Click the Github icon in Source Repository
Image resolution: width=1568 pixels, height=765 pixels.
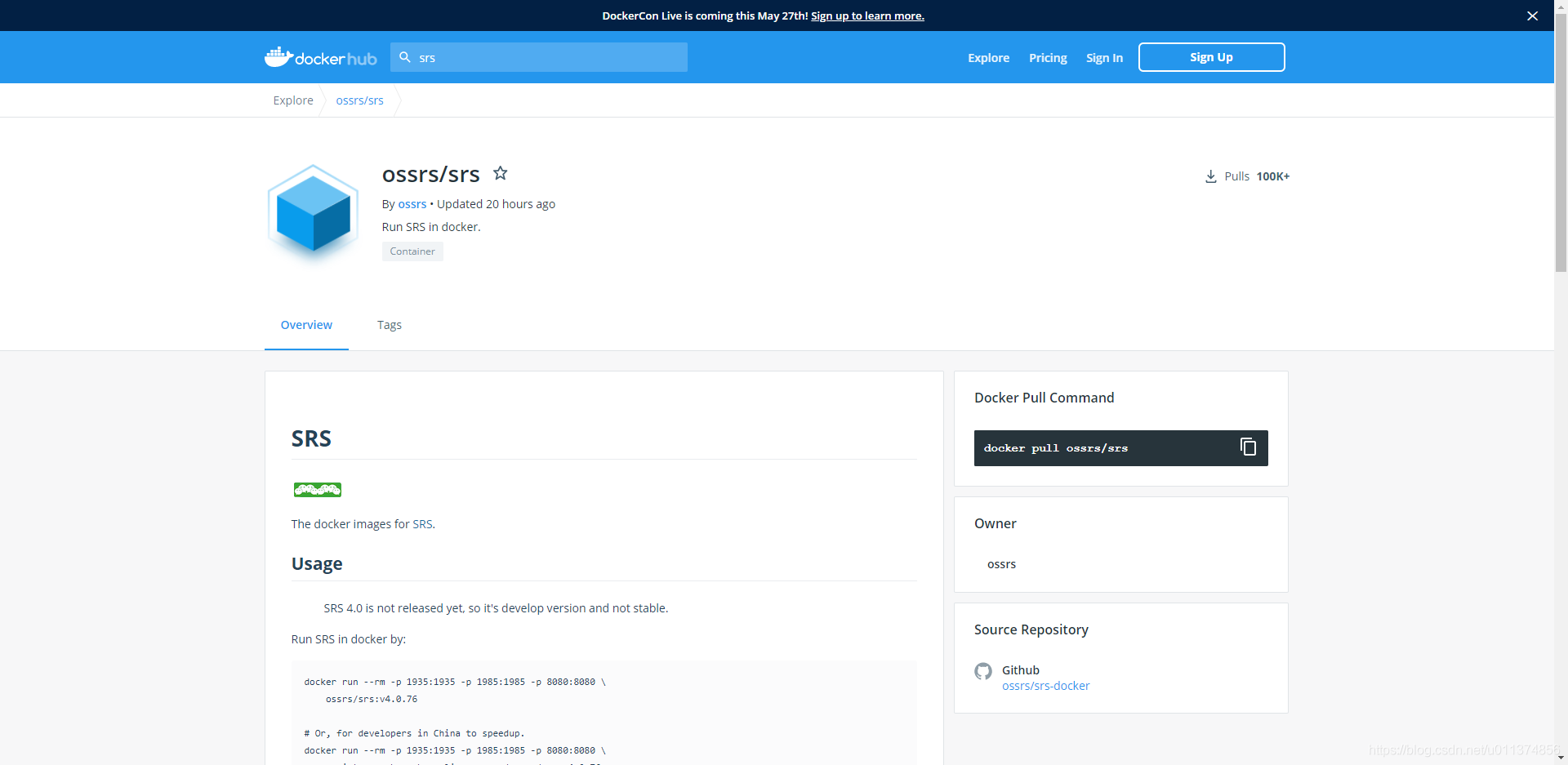pos(983,671)
